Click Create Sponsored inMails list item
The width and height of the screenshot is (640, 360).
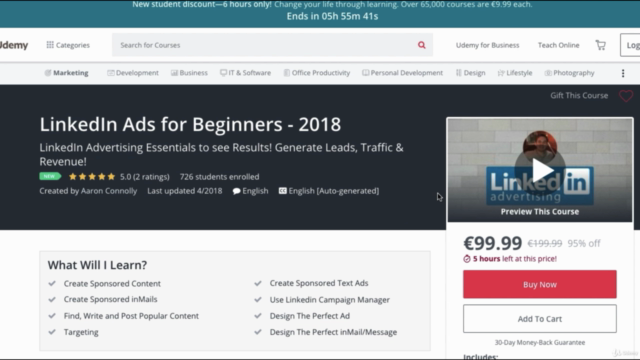tap(110, 299)
